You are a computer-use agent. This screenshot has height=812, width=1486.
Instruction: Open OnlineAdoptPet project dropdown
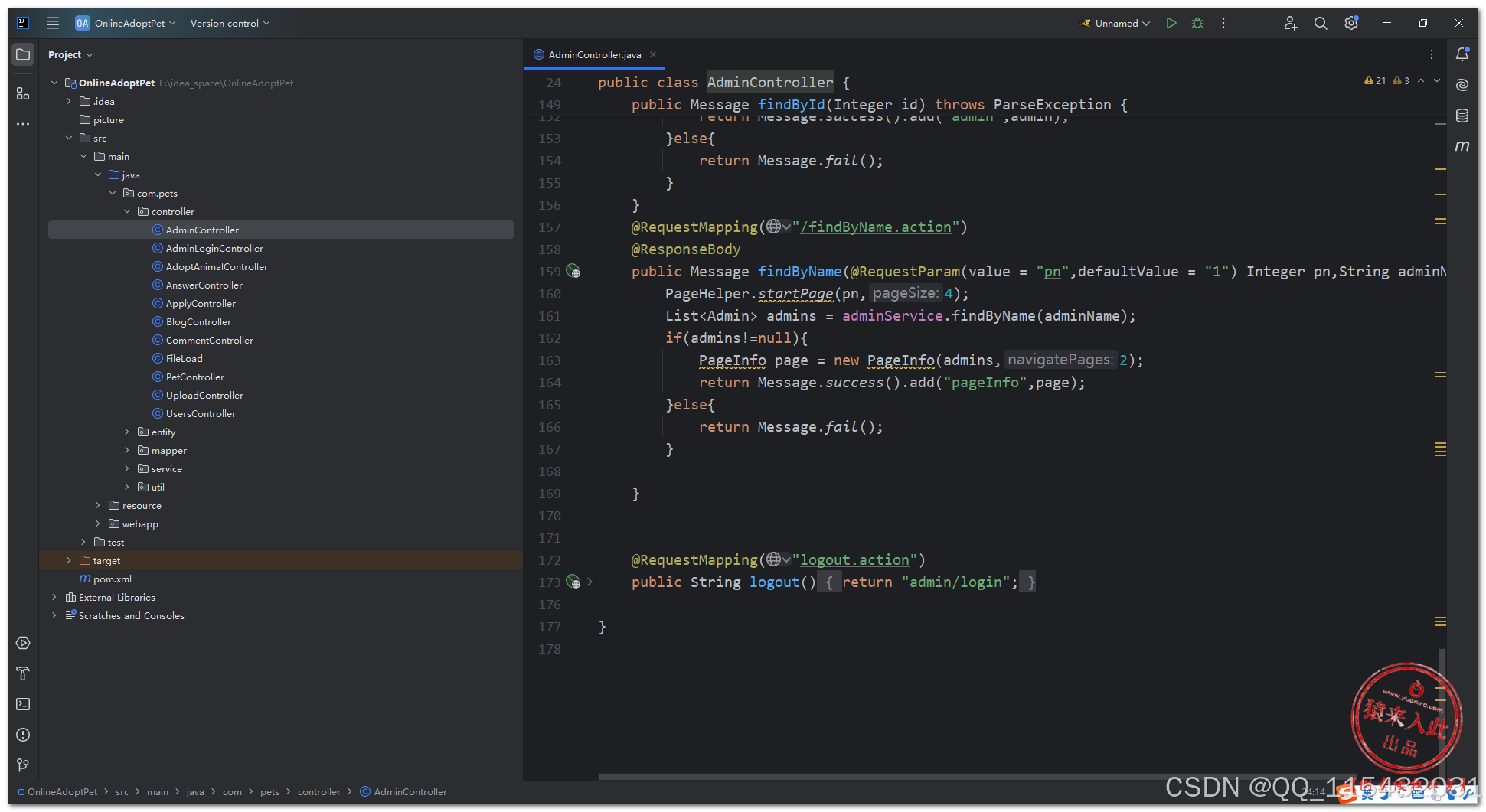tap(126, 23)
